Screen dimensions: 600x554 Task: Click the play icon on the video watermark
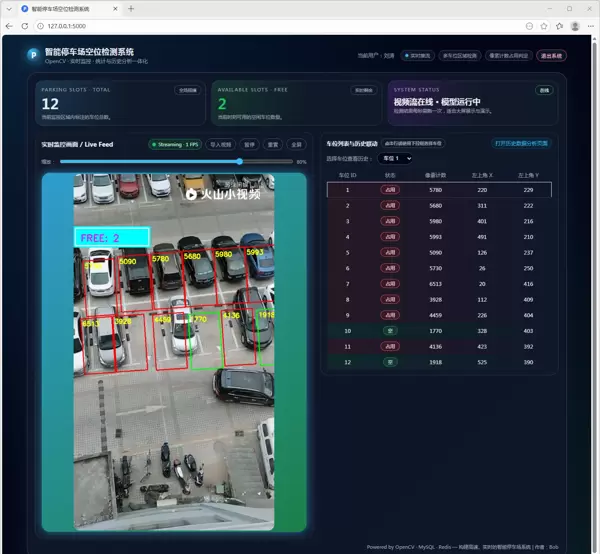click(x=191, y=195)
